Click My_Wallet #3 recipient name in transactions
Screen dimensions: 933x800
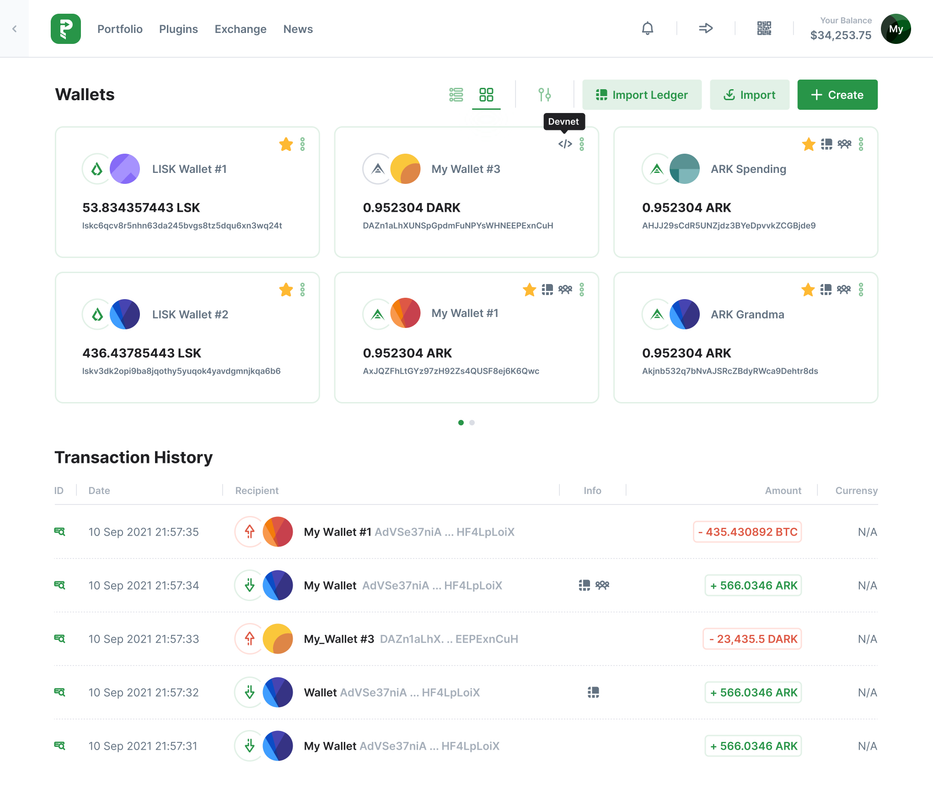click(x=339, y=639)
